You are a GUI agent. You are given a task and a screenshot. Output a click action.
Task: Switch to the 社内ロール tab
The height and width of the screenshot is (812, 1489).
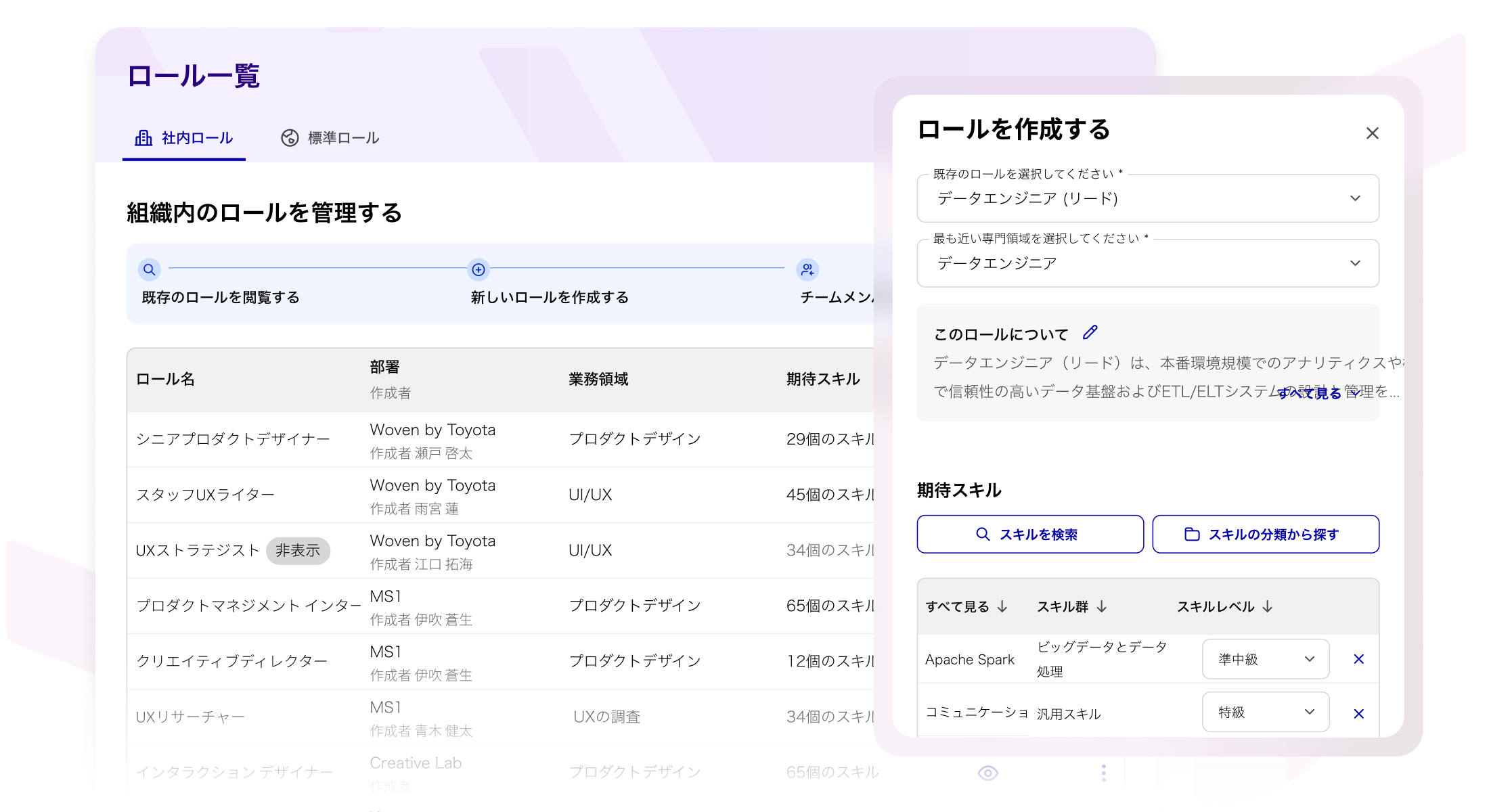(184, 138)
